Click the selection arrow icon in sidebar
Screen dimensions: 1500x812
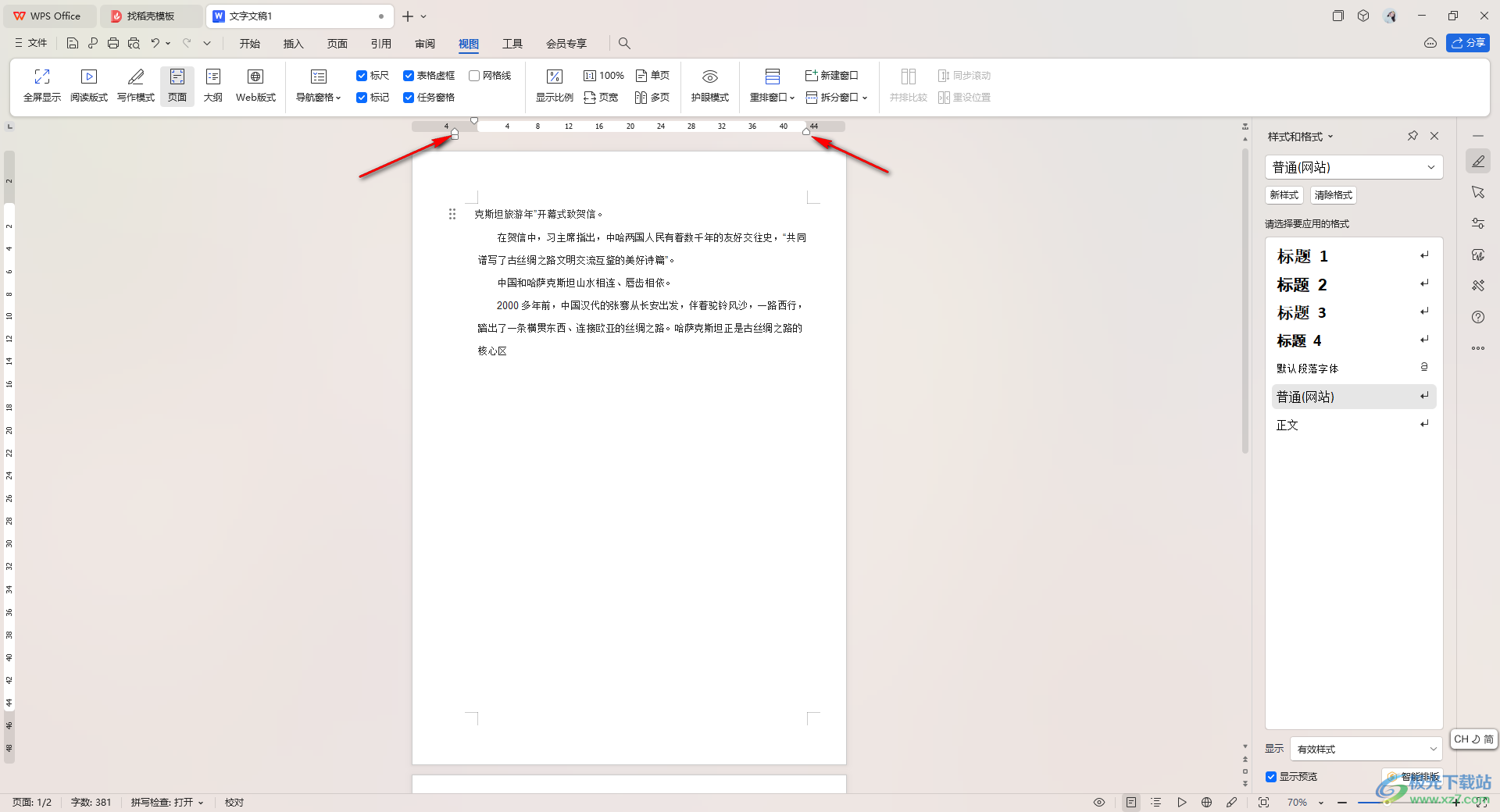click(x=1478, y=192)
